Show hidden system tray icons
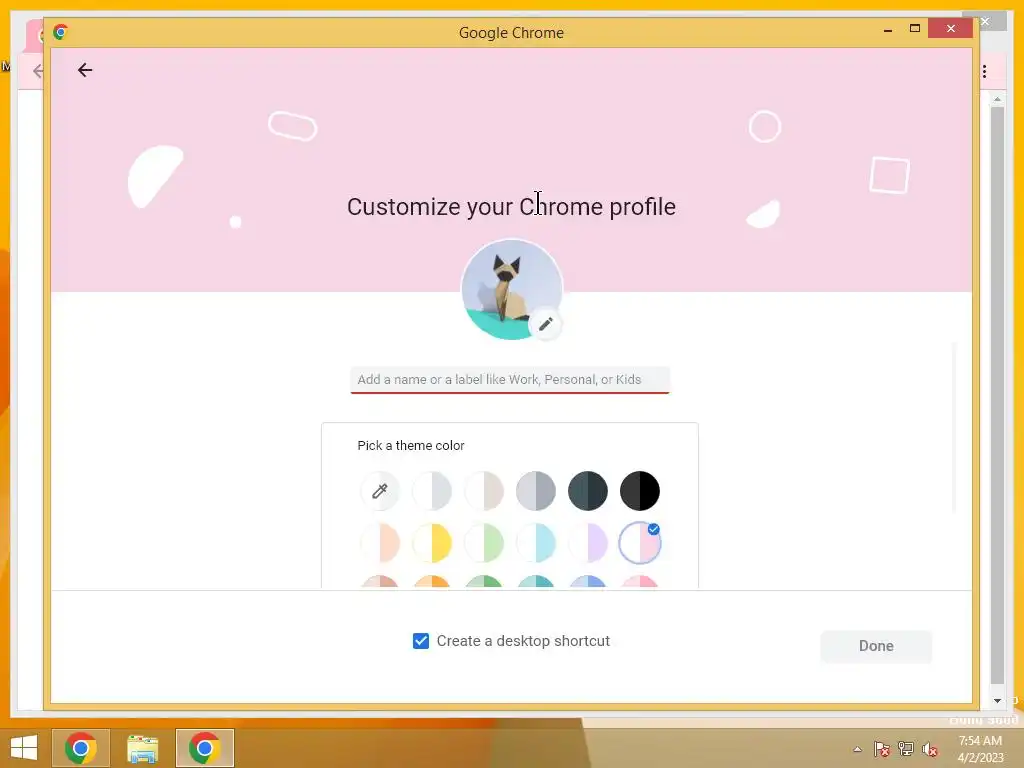Image resolution: width=1024 pixels, height=768 pixels. 857,749
